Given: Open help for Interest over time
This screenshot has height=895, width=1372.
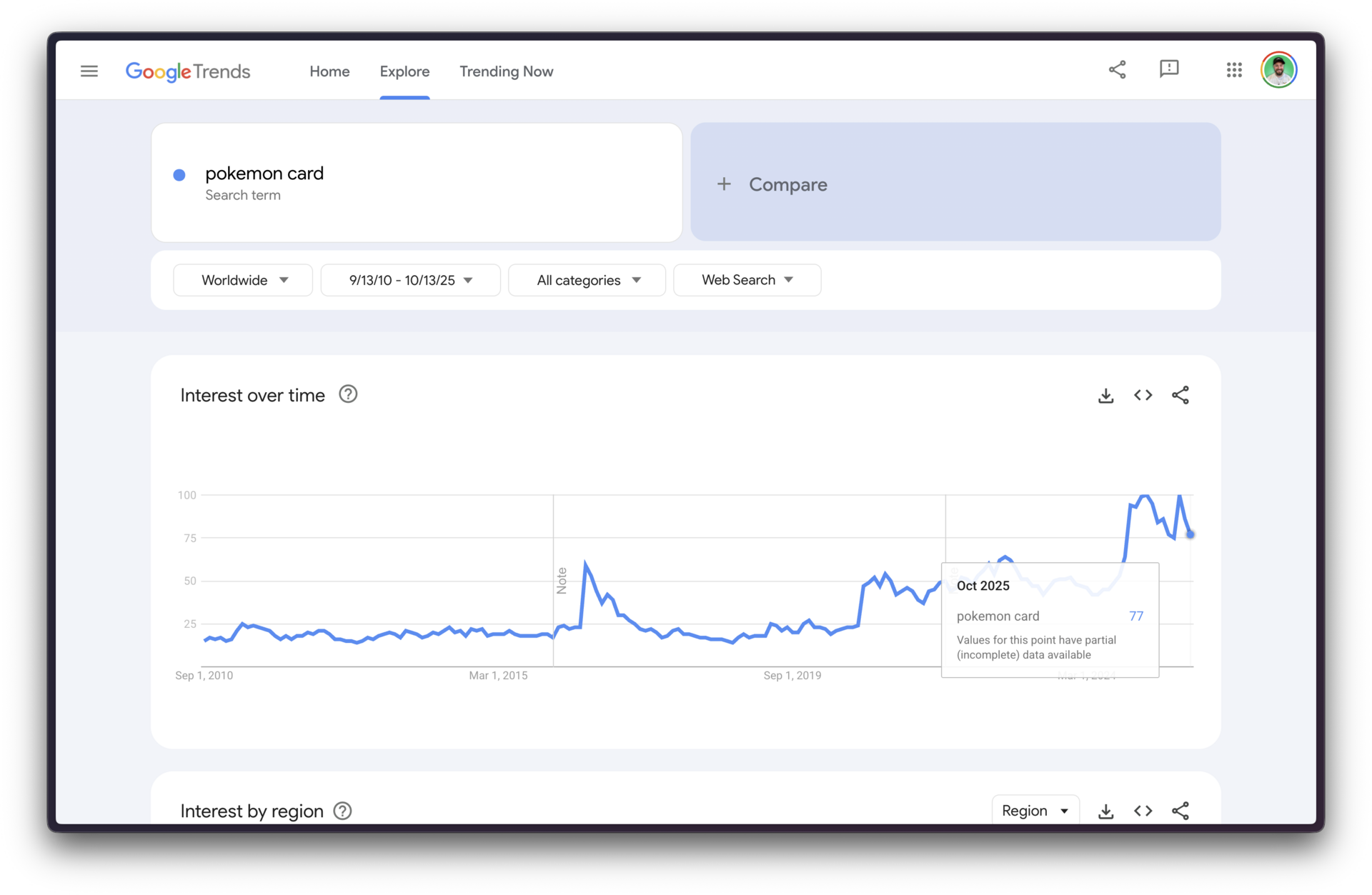Looking at the screenshot, I should tap(348, 394).
